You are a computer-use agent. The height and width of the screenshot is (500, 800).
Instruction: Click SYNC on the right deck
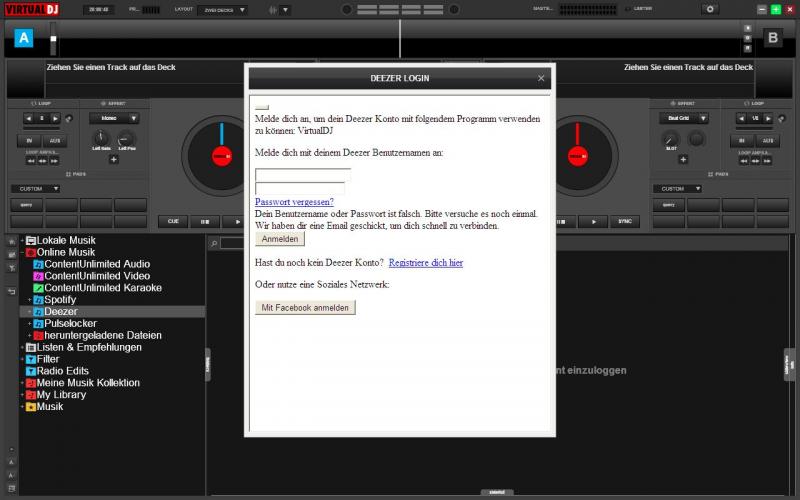point(625,221)
